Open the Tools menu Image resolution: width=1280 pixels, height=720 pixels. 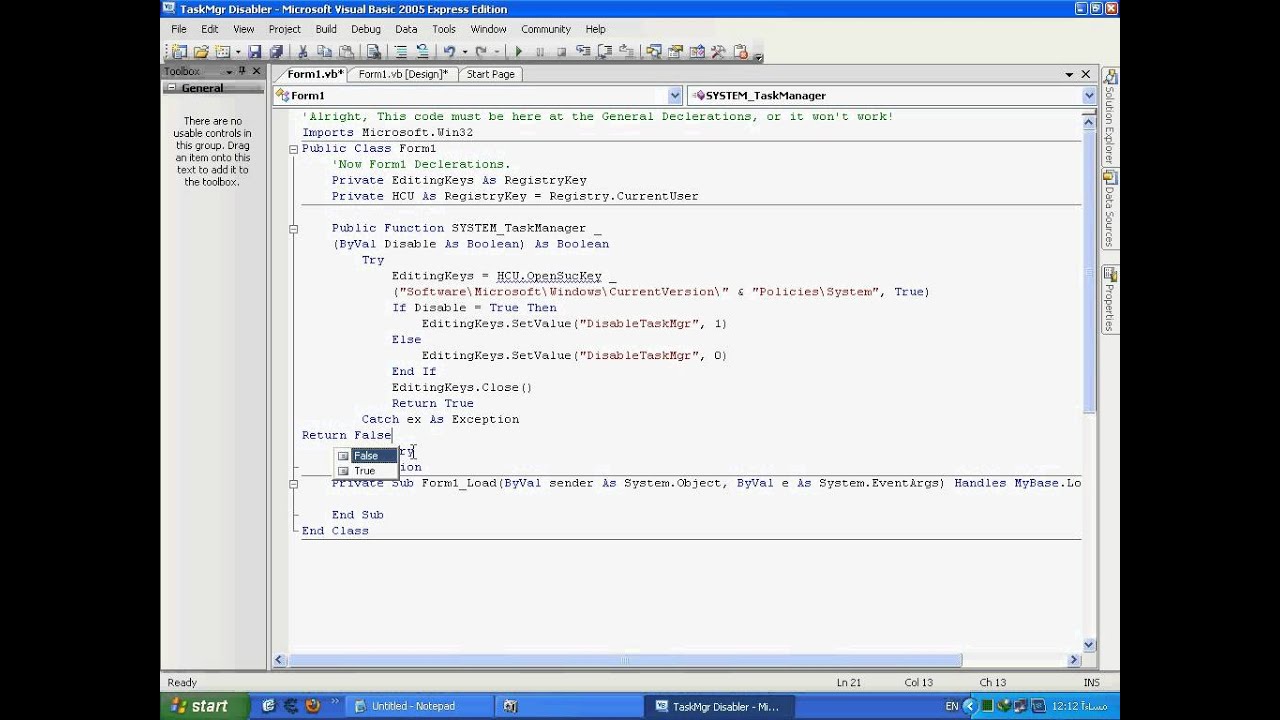[x=444, y=29]
